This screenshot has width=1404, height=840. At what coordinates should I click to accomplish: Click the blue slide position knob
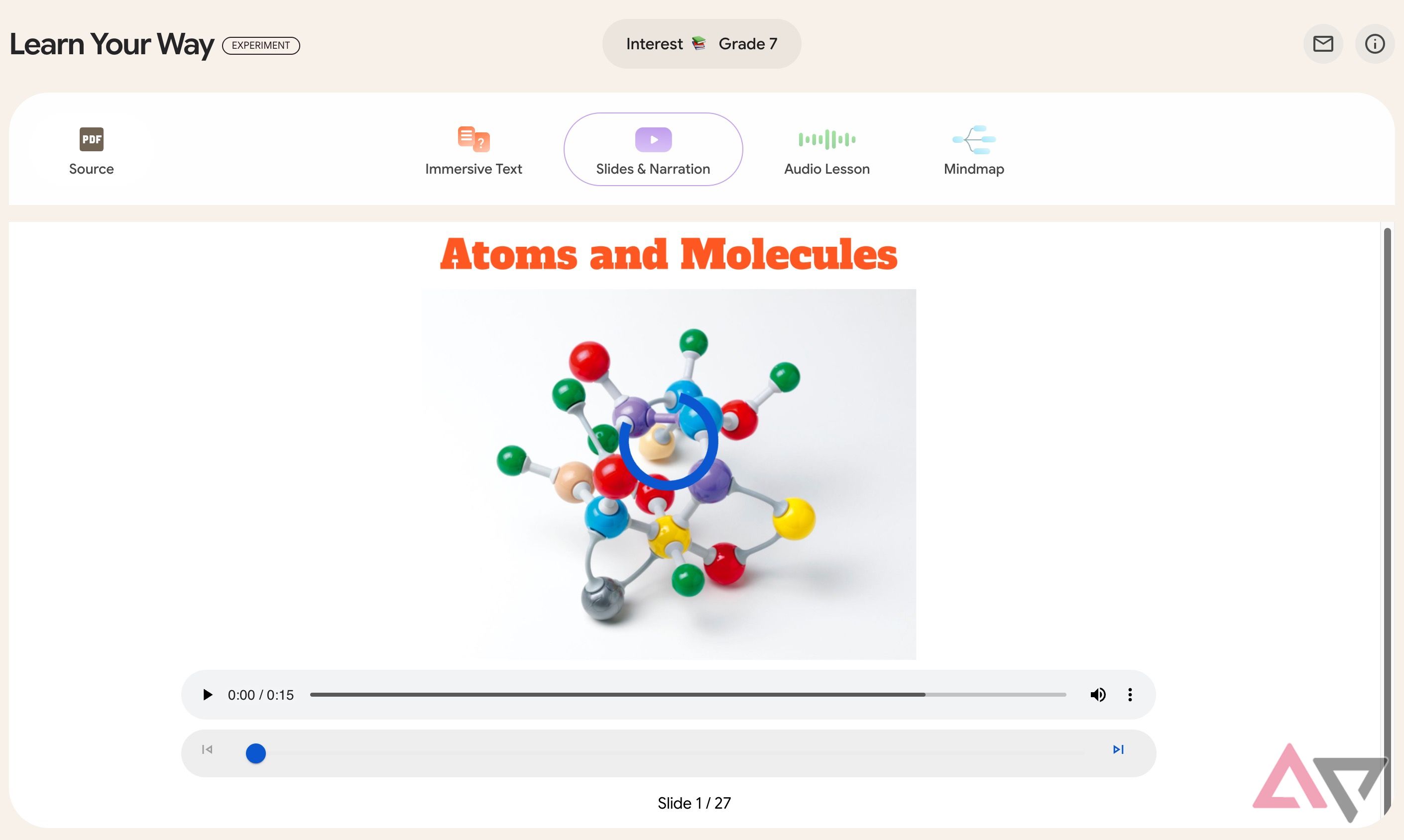256,753
